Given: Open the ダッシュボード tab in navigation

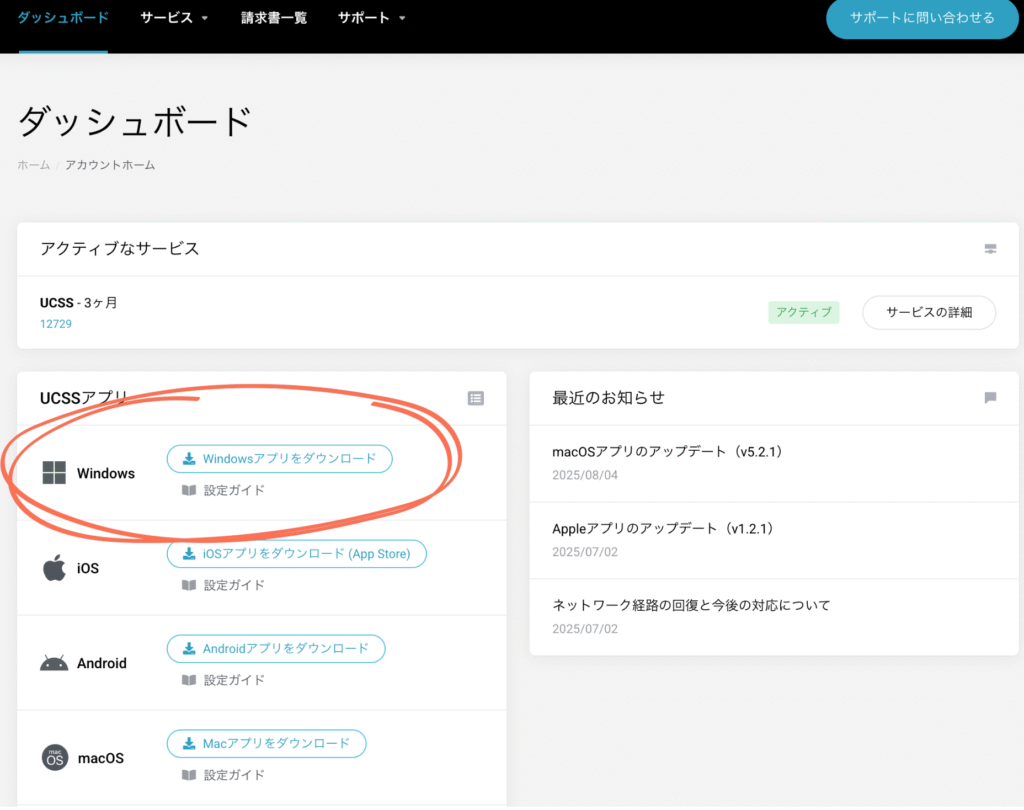Looking at the screenshot, I should coord(63,18).
